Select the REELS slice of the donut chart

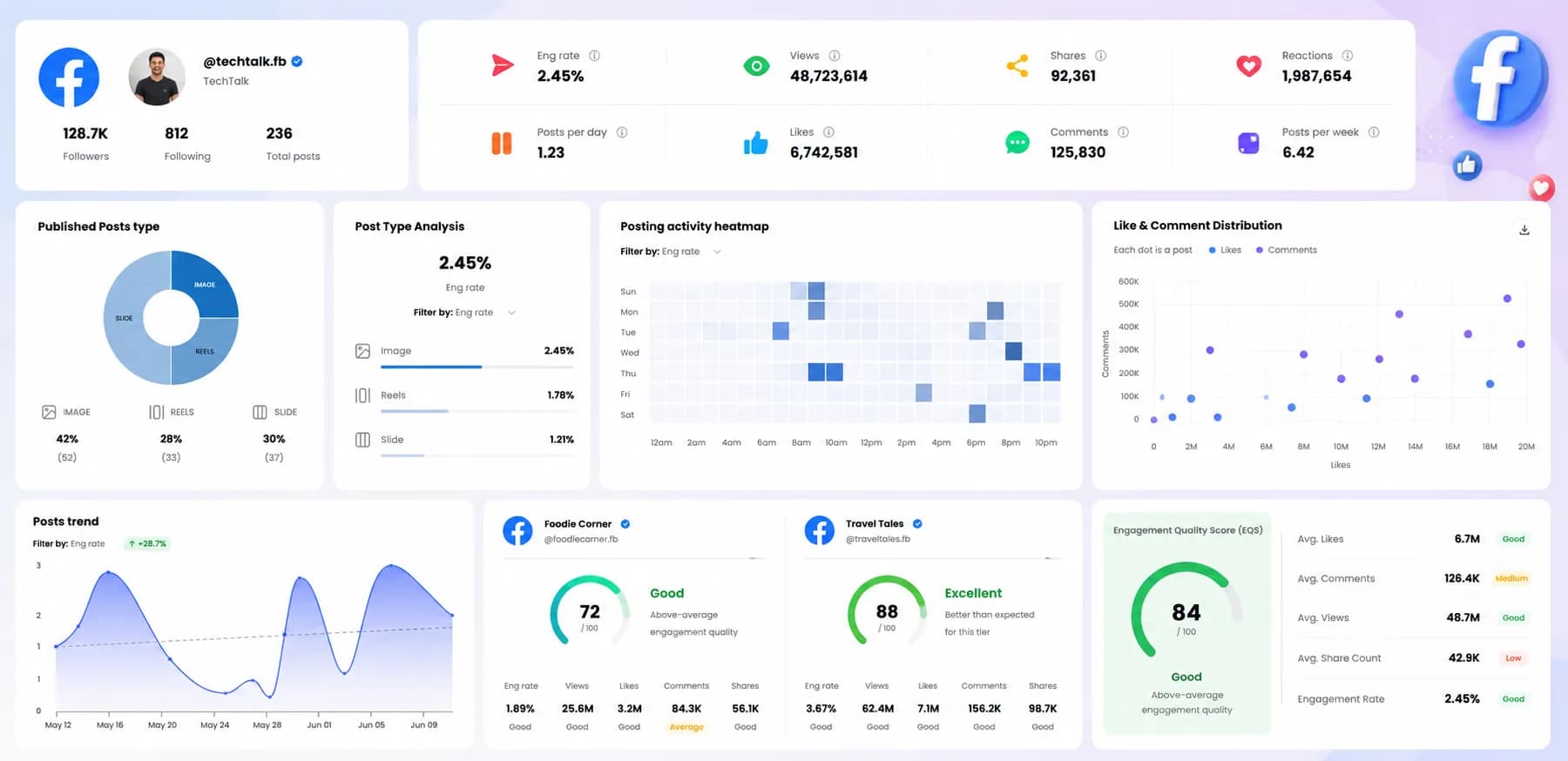pos(206,352)
